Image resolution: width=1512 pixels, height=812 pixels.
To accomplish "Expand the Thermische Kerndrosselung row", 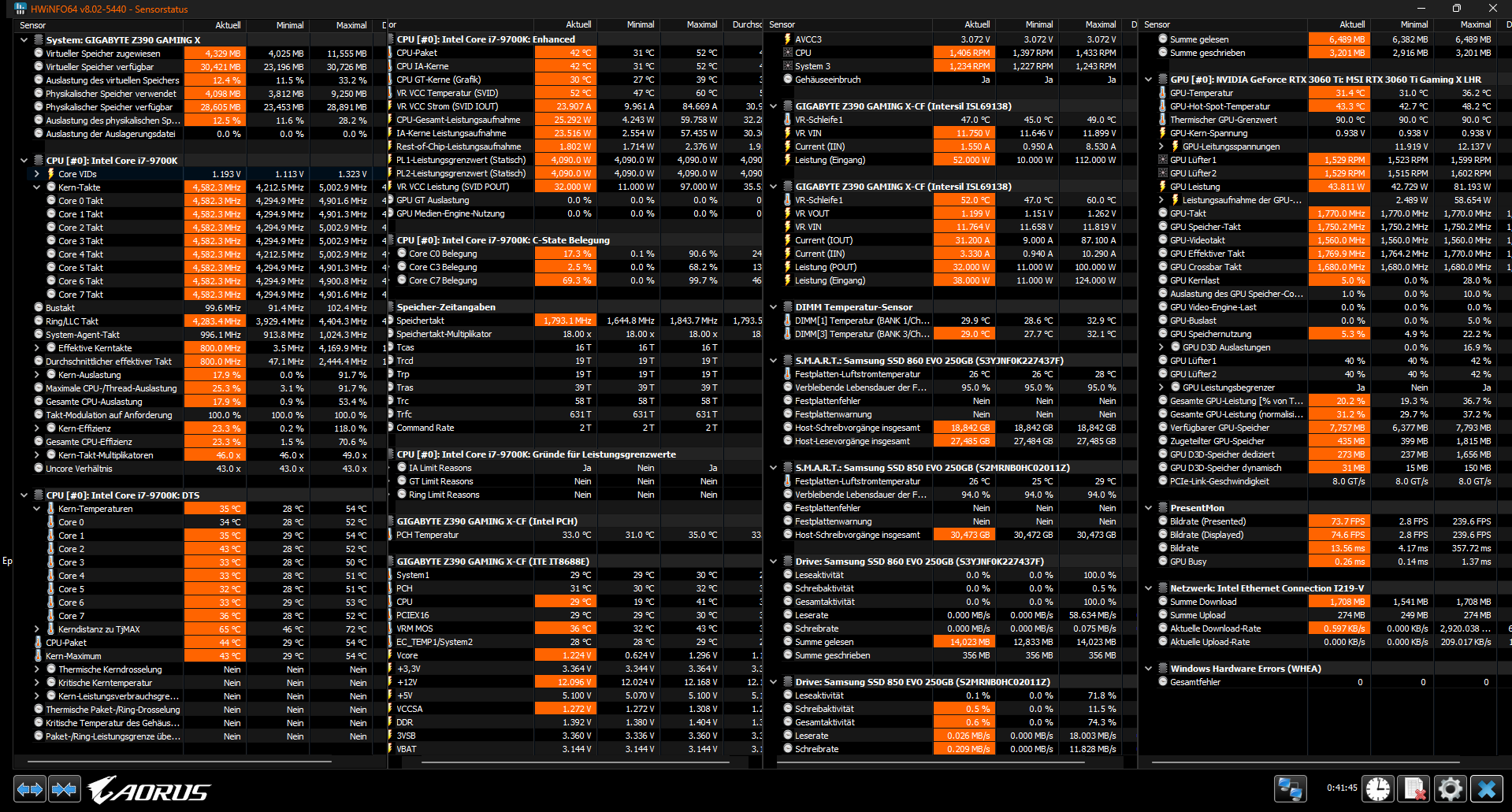I will (36, 669).
